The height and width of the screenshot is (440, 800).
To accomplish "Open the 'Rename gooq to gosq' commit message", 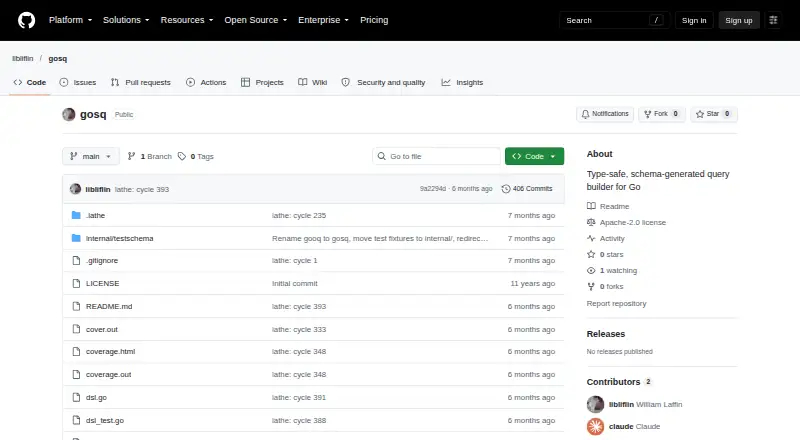I will [x=380, y=238].
